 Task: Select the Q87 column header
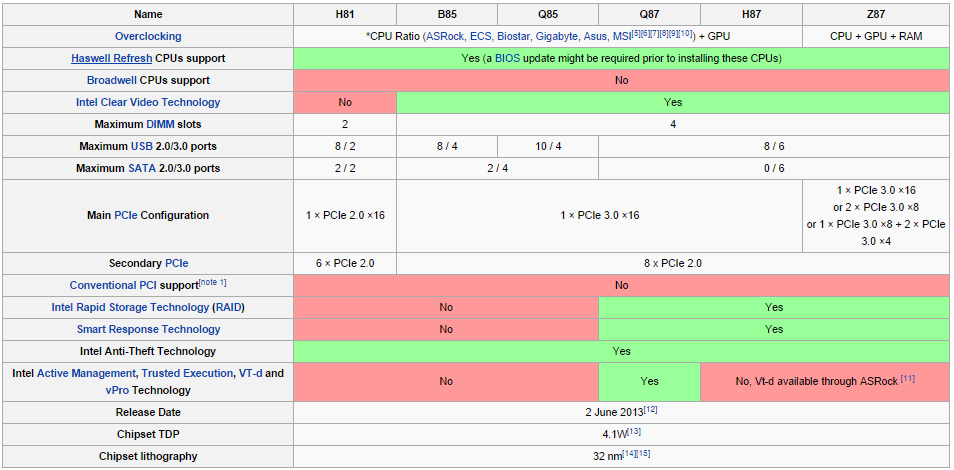tap(649, 14)
